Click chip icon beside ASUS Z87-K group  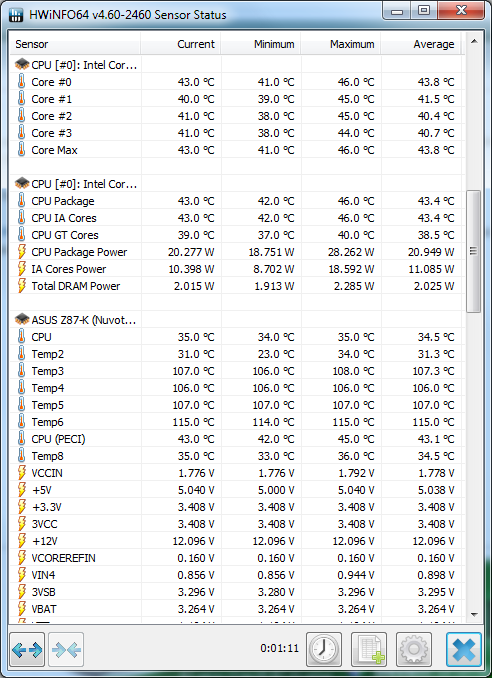coord(22,320)
